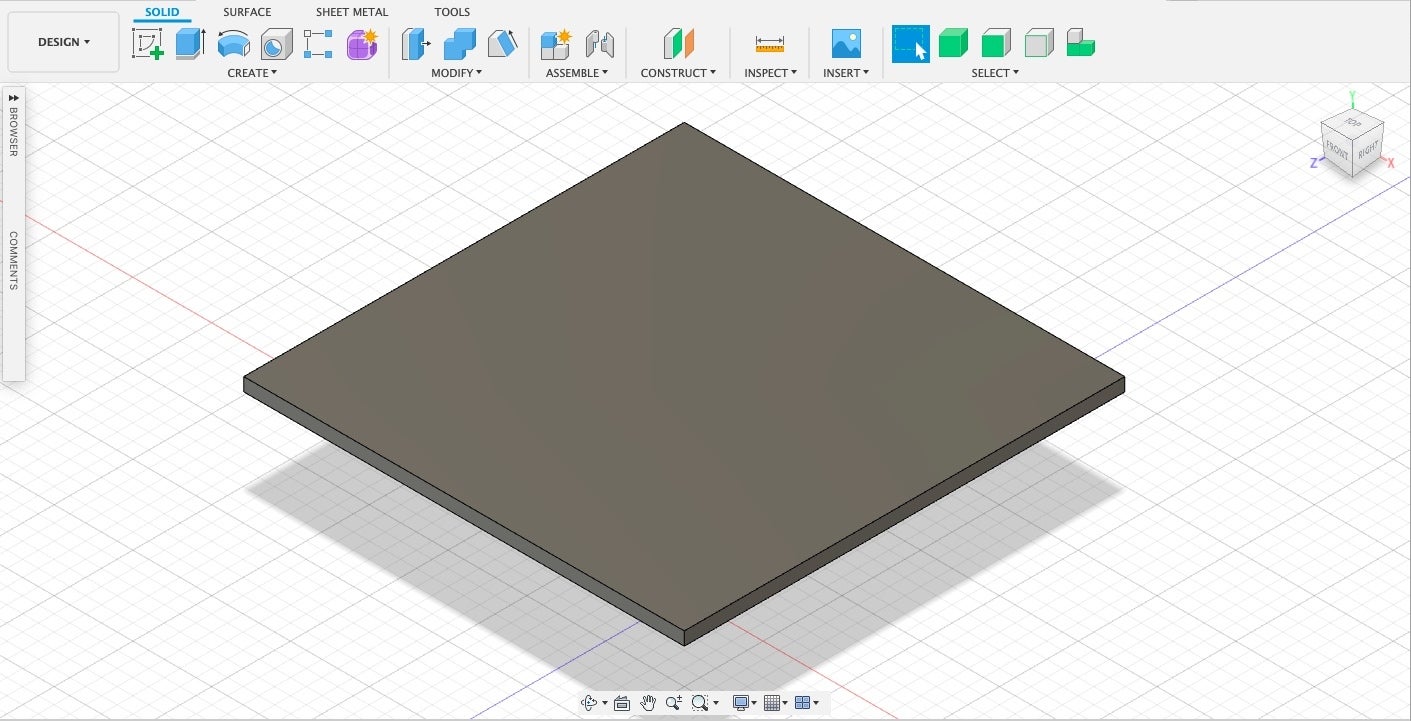This screenshot has width=1411, height=721.
Task: Switch to the Surface tab
Action: (247, 12)
